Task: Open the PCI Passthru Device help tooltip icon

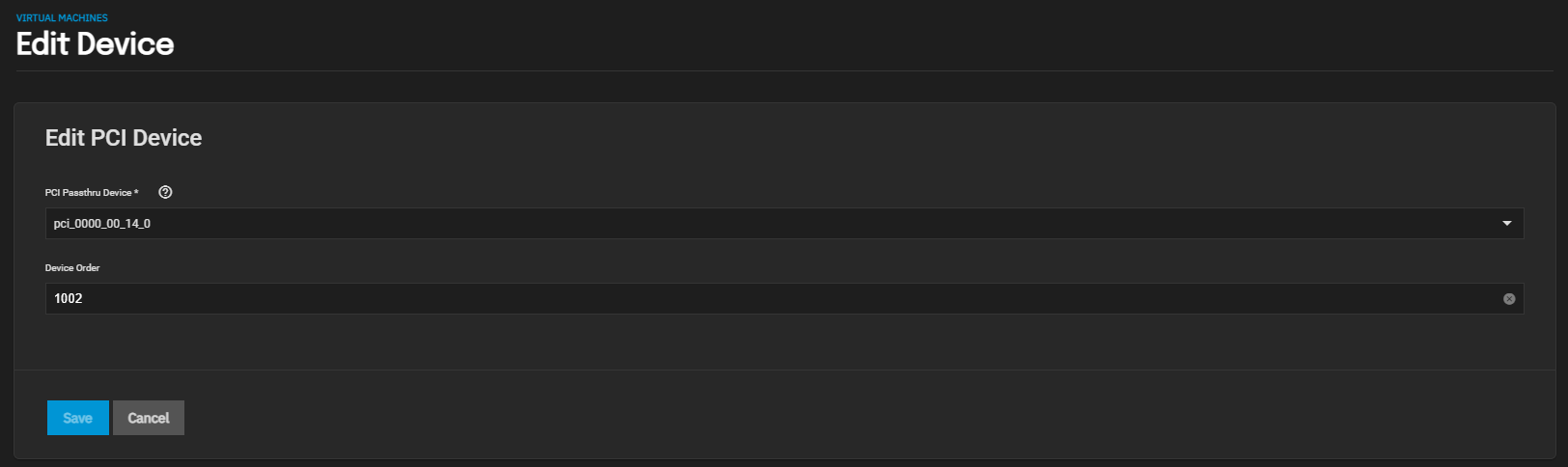Action: [165, 192]
